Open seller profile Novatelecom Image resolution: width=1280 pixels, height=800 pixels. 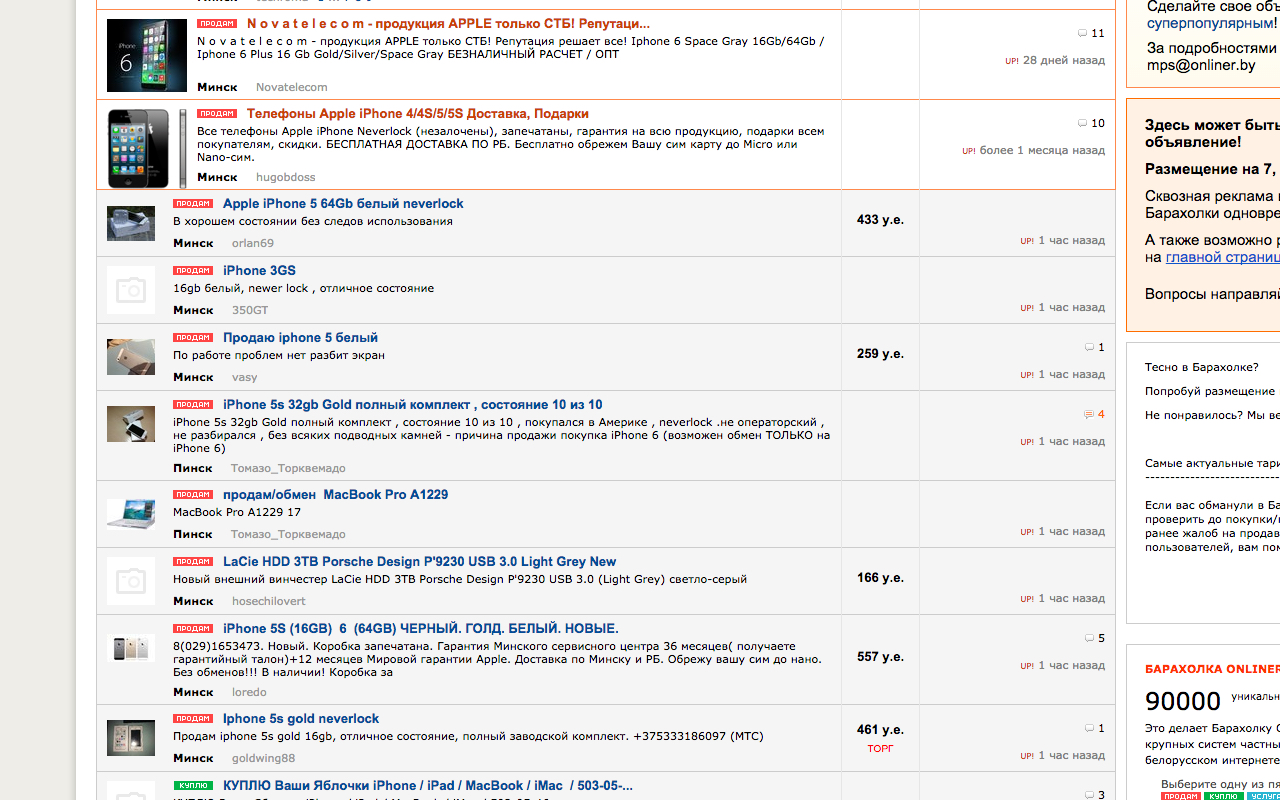coord(291,87)
